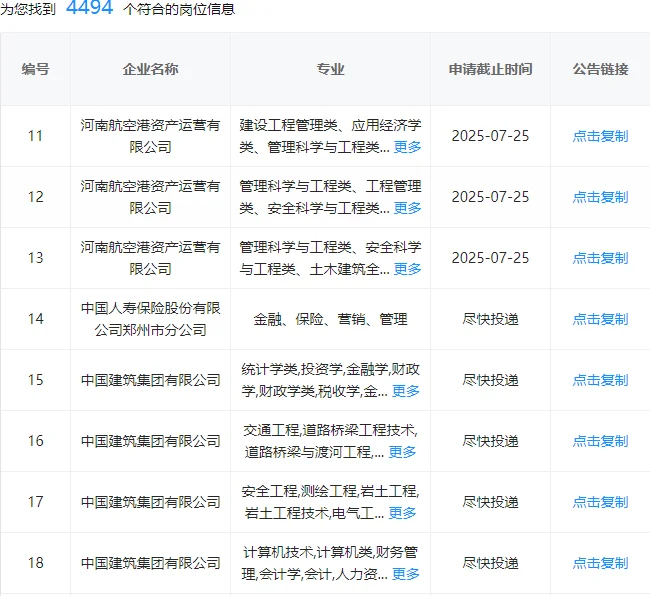Click row number 14

[36, 319]
